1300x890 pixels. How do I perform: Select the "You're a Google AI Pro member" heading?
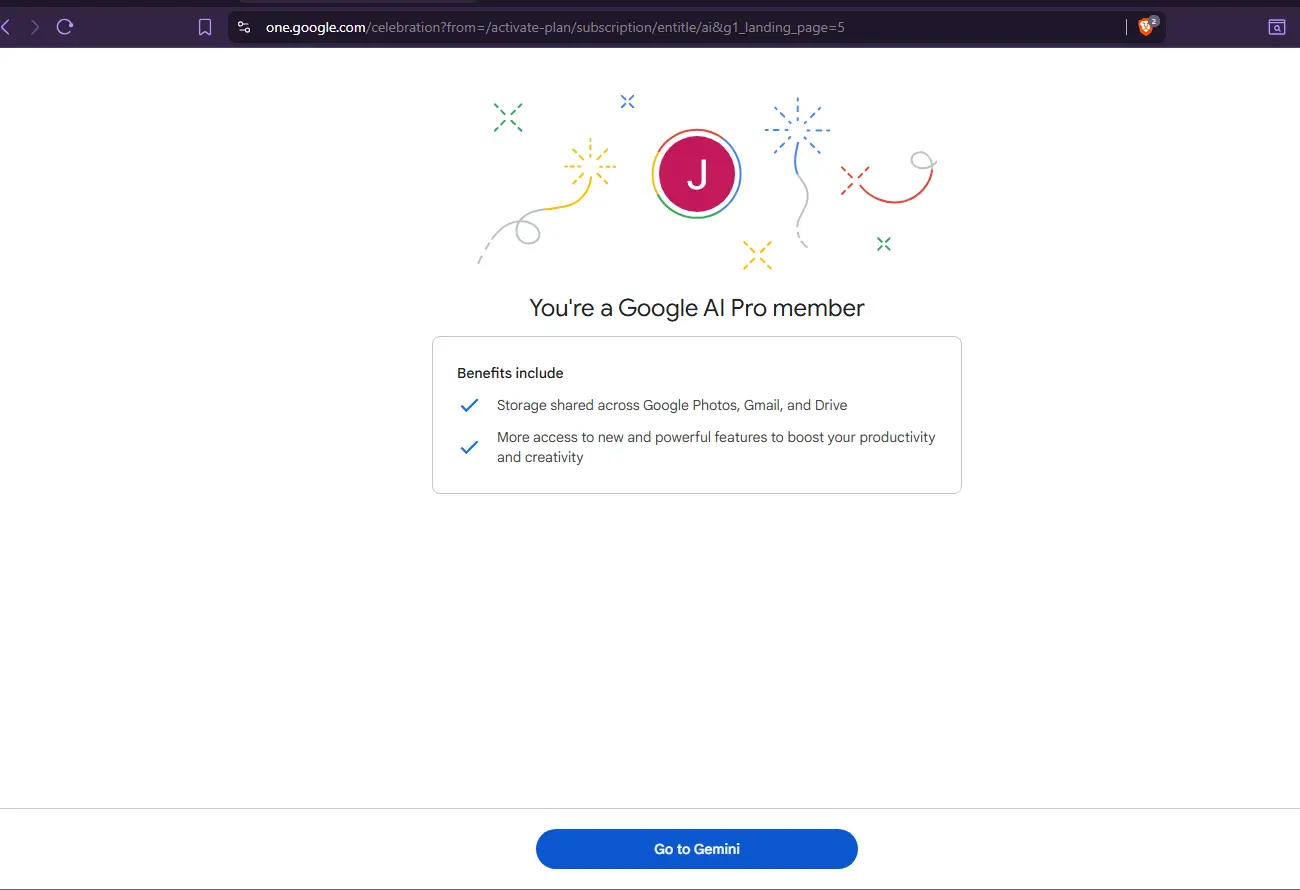[697, 308]
